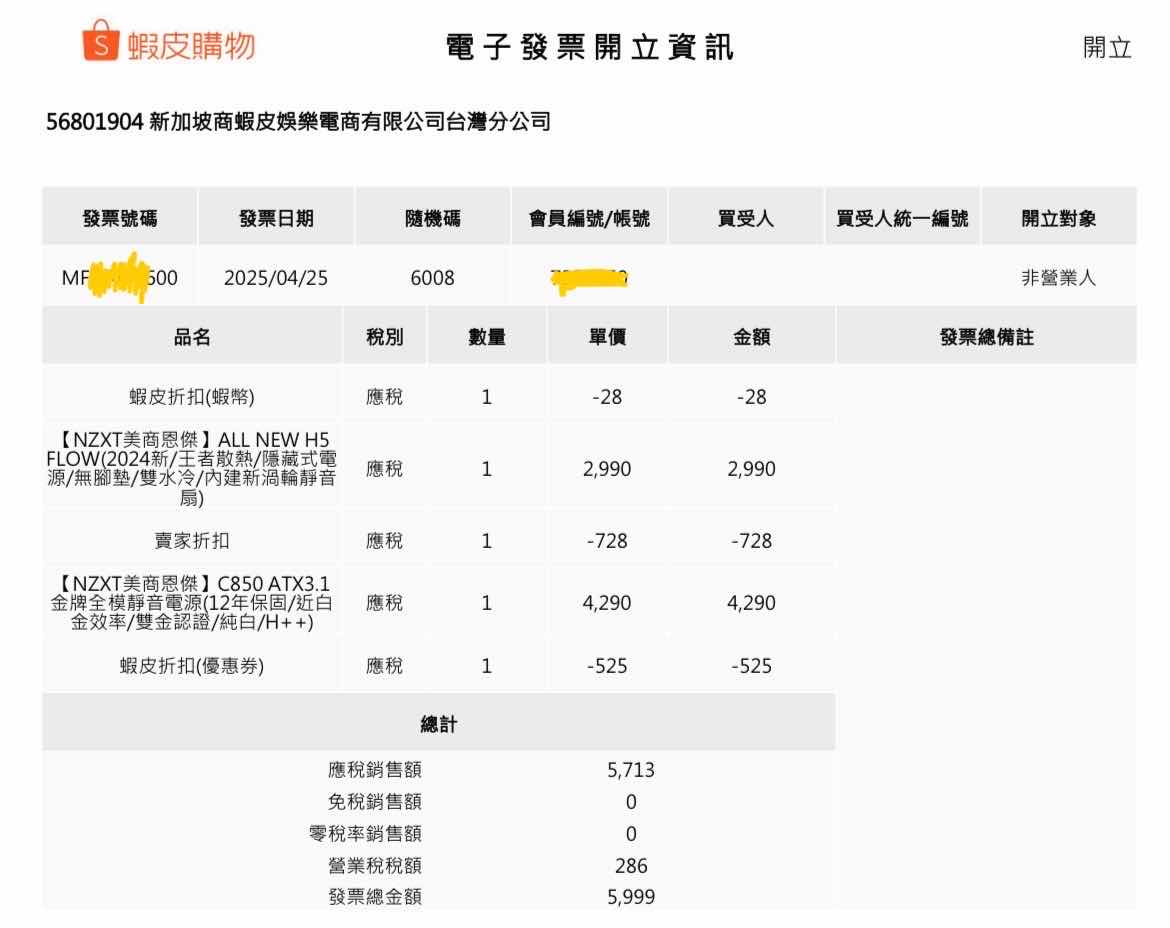Screen dimensions: 1170x928
Task: Click the 買受人統一編號 column header
Action: pyautogui.click(x=902, y=218)
